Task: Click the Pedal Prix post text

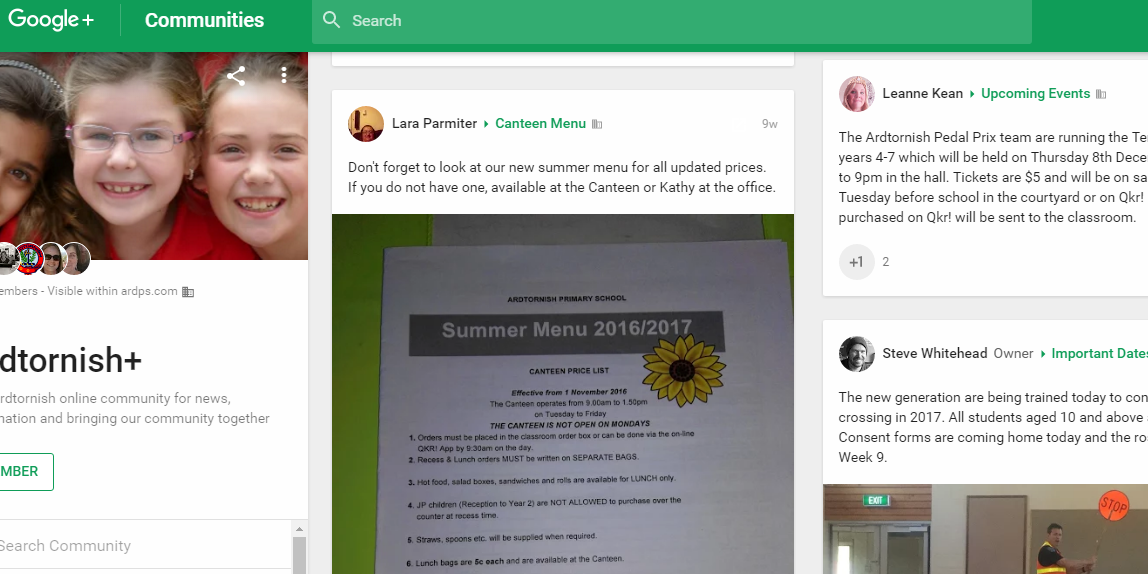Action: (x=993, y=177)
